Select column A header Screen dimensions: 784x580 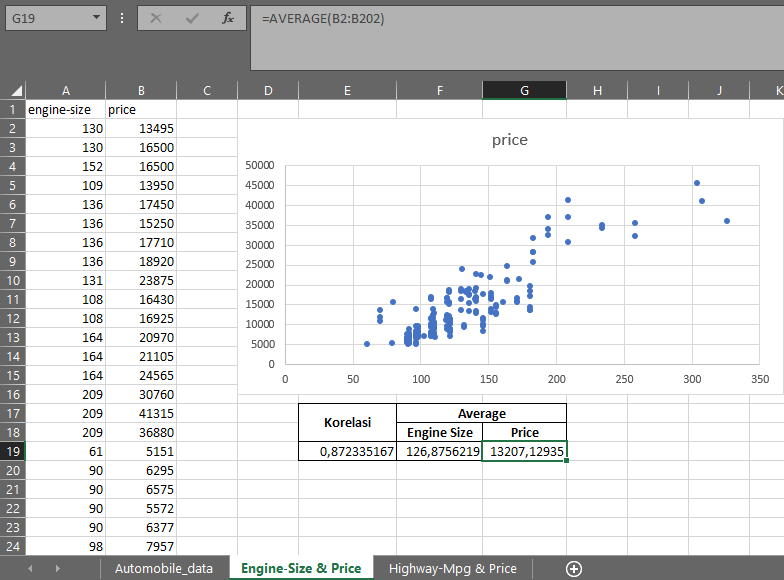tap(66, 90)
